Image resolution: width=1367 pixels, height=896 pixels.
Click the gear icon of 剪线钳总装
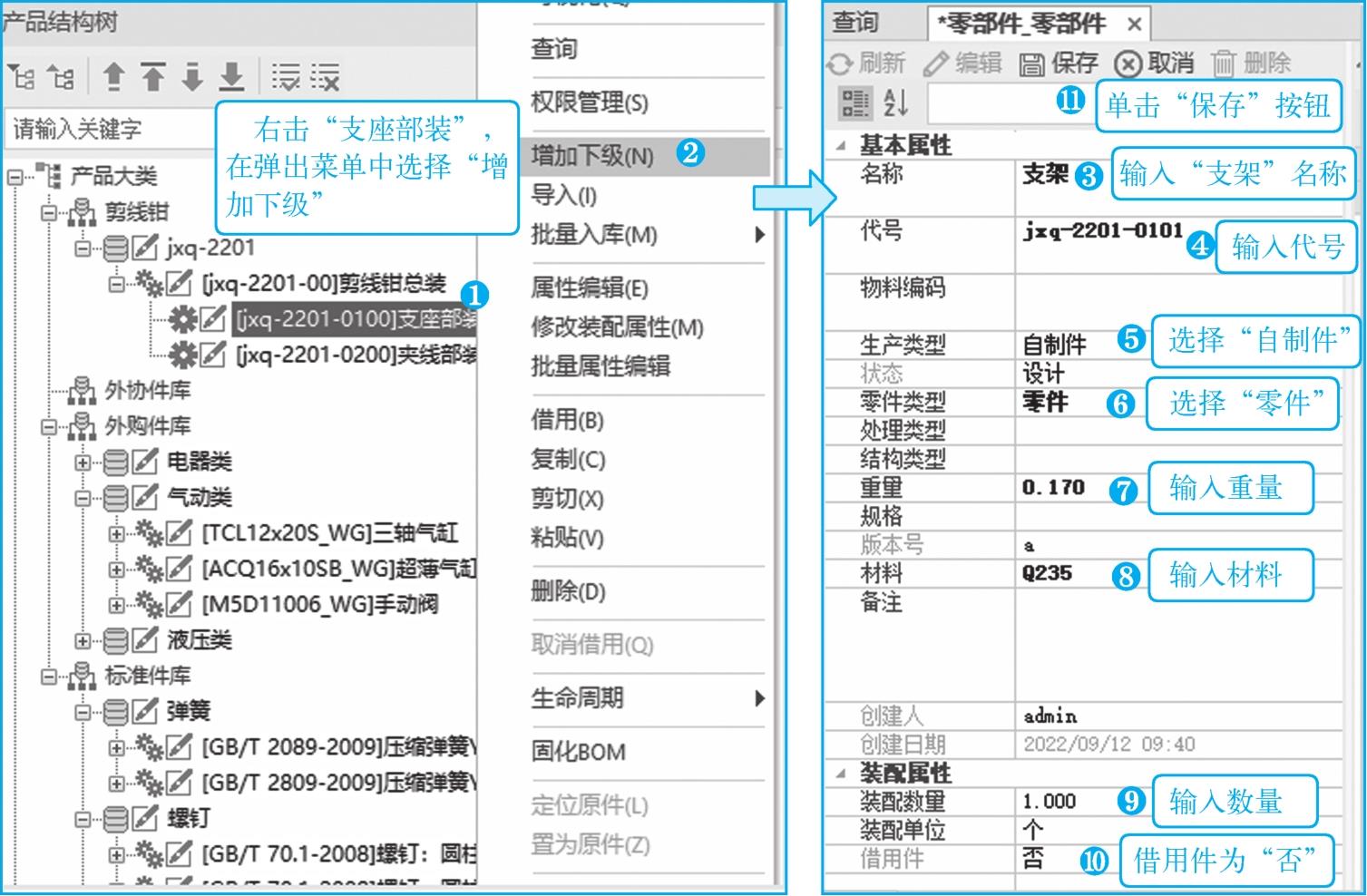tap(150, 284)
